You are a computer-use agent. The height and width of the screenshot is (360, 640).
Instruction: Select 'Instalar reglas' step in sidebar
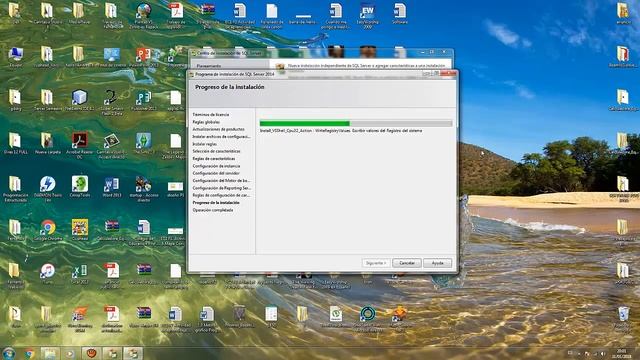pyautogui.click(x=204, y=144)
